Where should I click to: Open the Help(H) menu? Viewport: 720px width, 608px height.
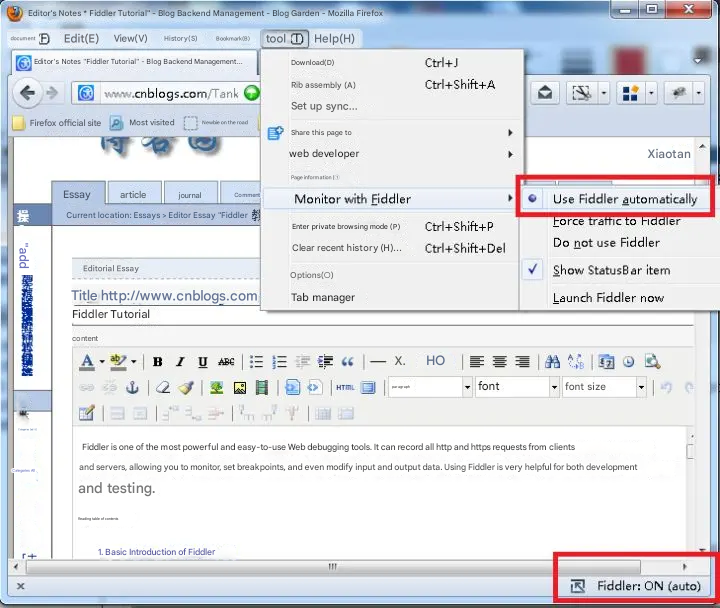pos(334,39)
